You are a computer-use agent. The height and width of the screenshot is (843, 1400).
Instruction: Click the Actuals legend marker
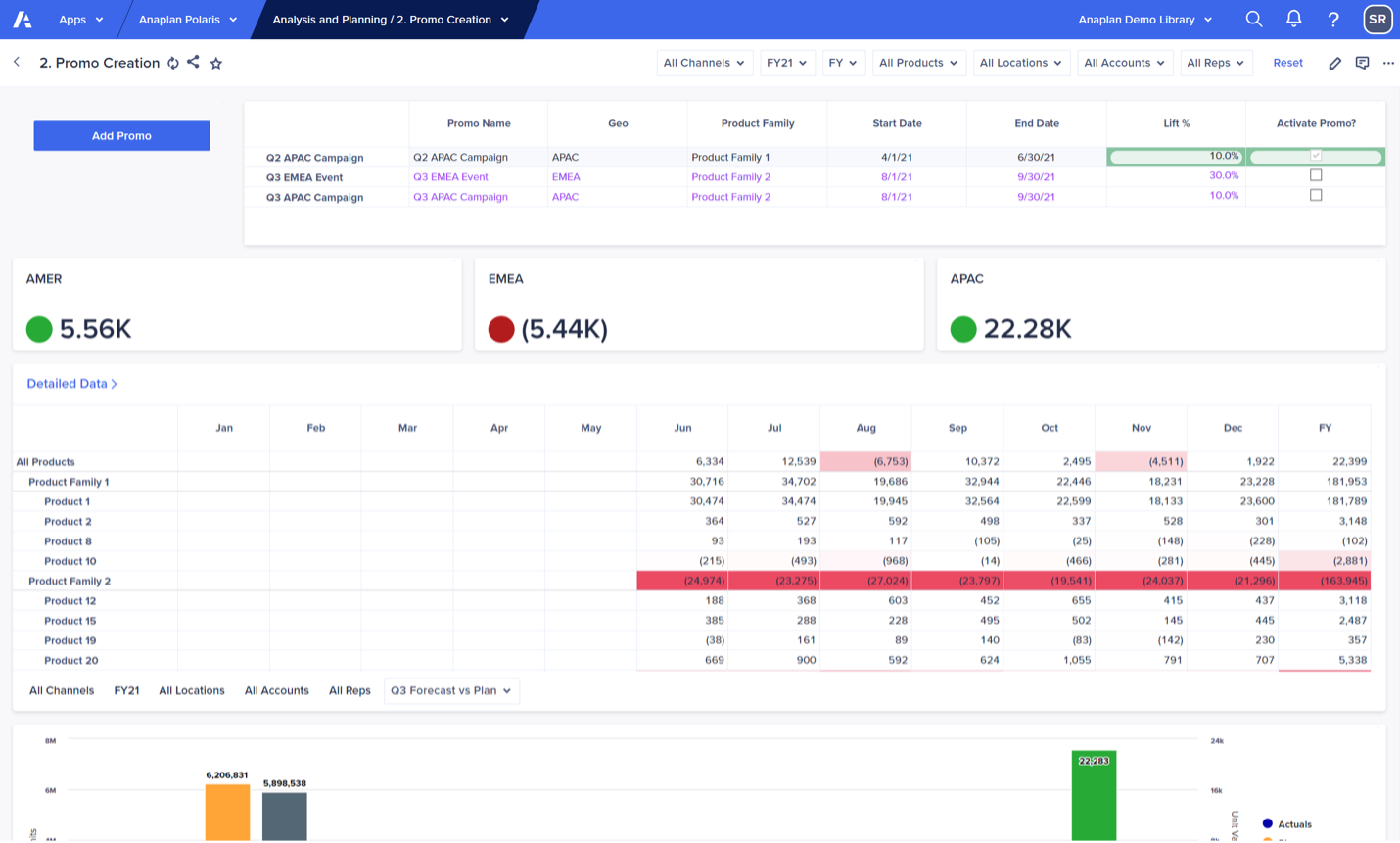point(1267,823)
